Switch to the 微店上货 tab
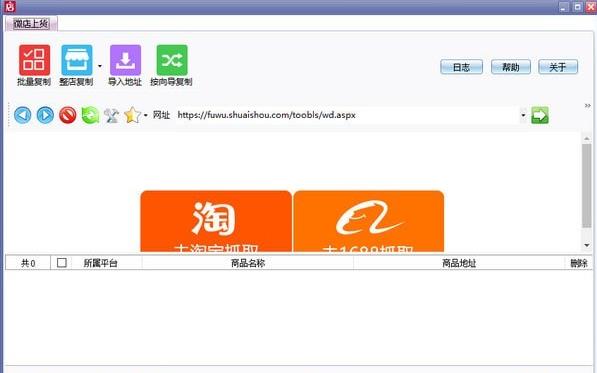 click(31, 24)
